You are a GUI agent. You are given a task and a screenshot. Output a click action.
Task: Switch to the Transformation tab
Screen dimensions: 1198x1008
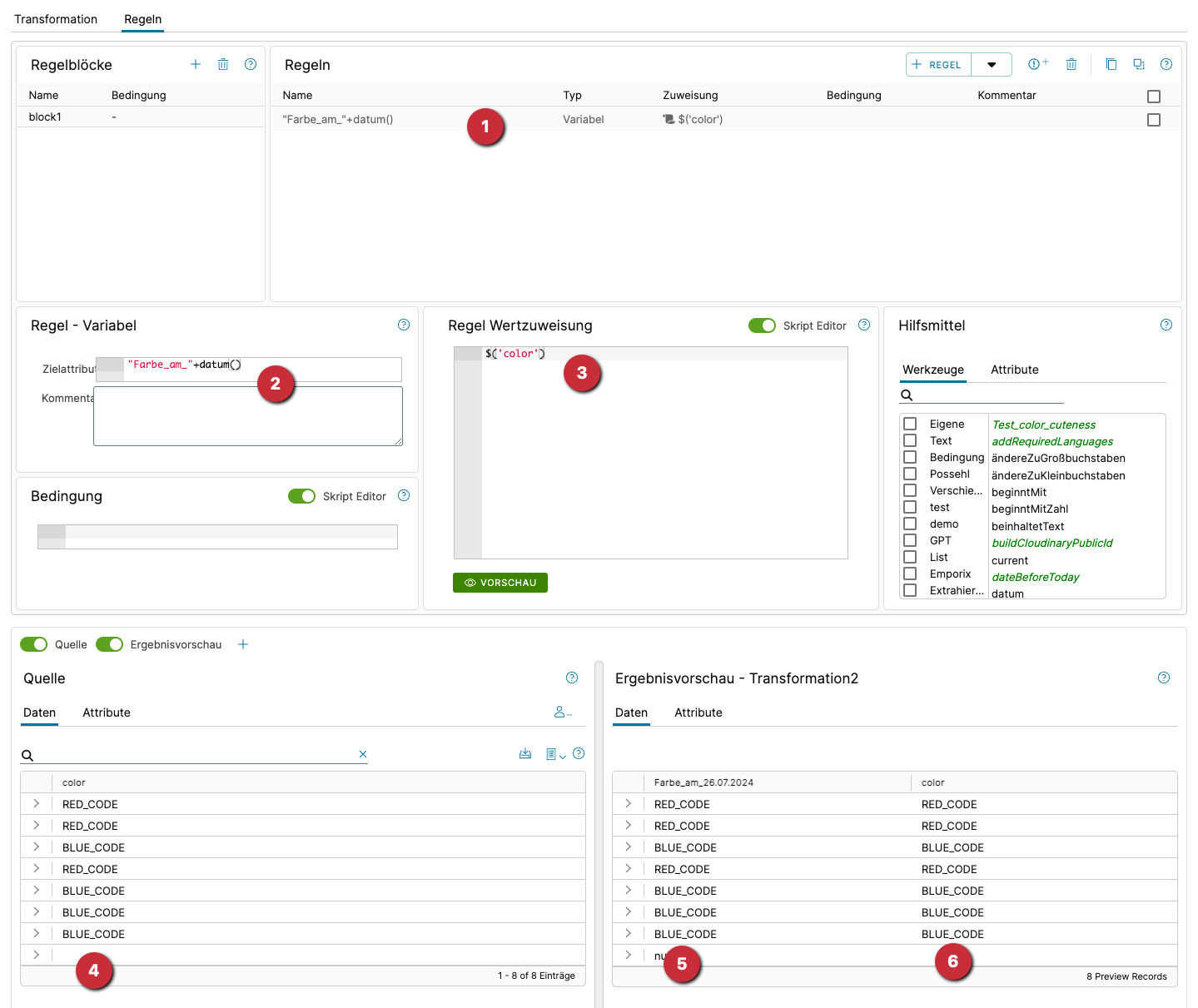click(x=56, y=19)
